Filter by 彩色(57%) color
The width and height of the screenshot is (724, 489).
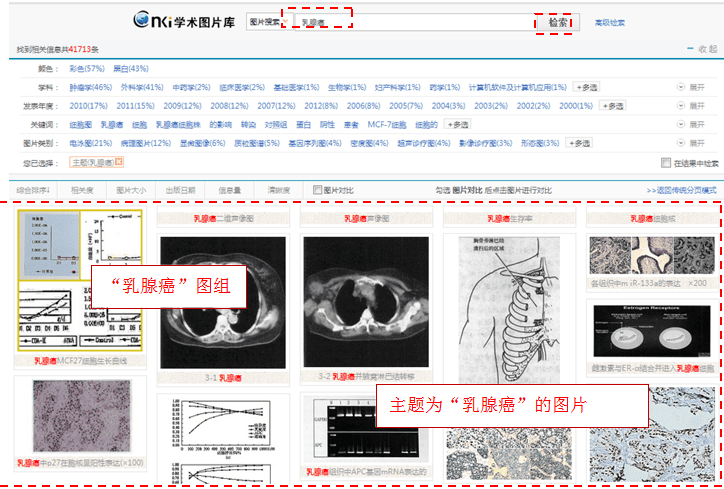87,69
